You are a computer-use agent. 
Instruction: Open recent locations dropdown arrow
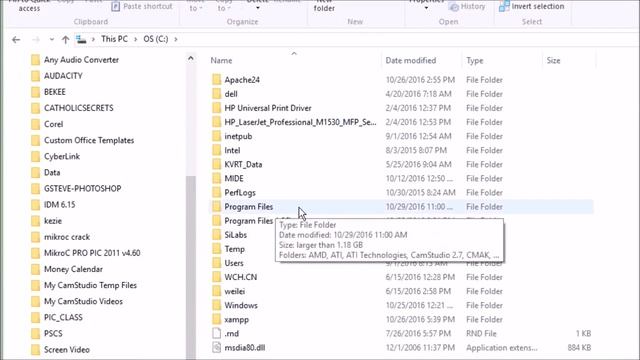click(x=51, y=40)
